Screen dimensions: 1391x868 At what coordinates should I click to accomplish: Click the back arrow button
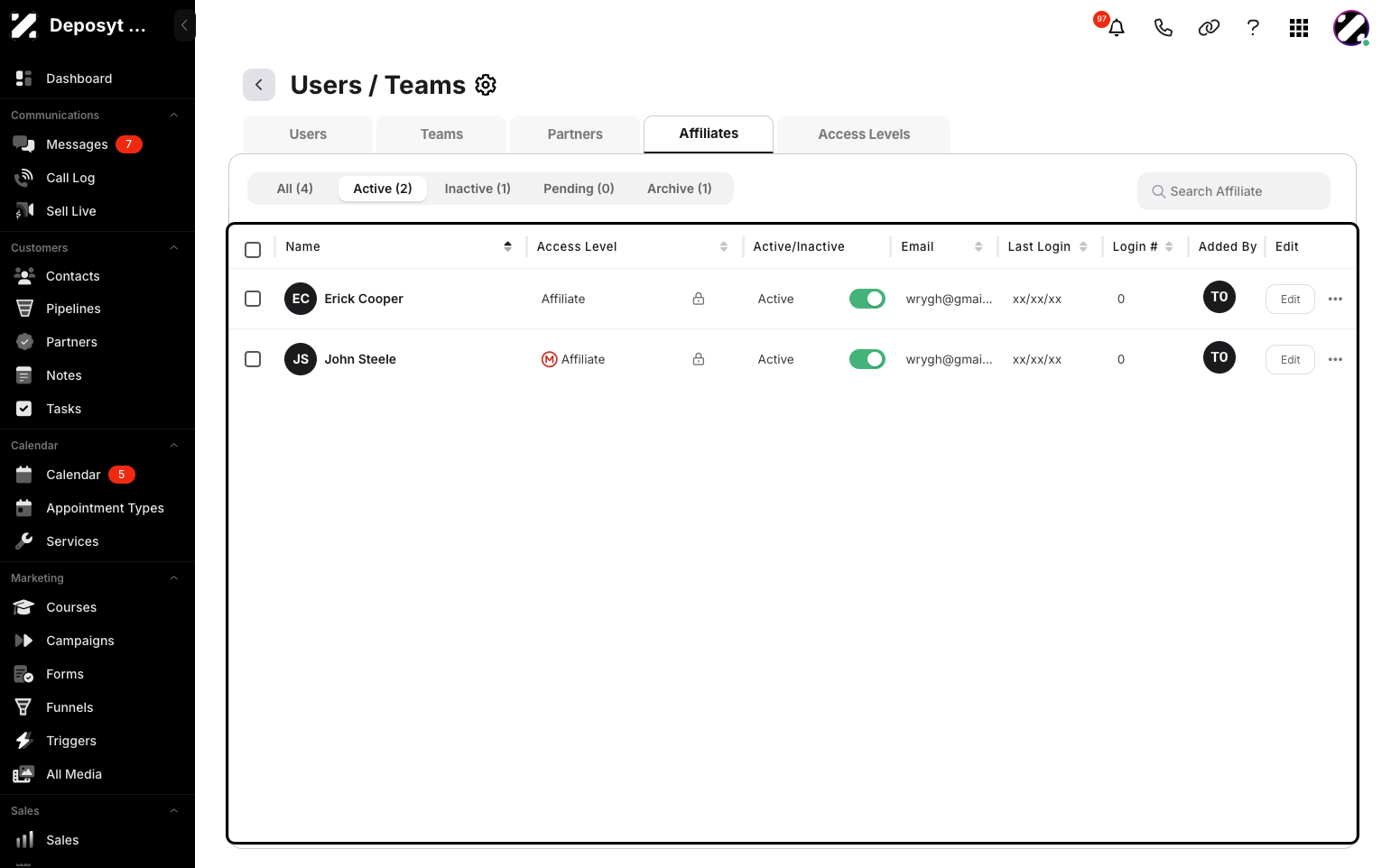coord(259,85)
